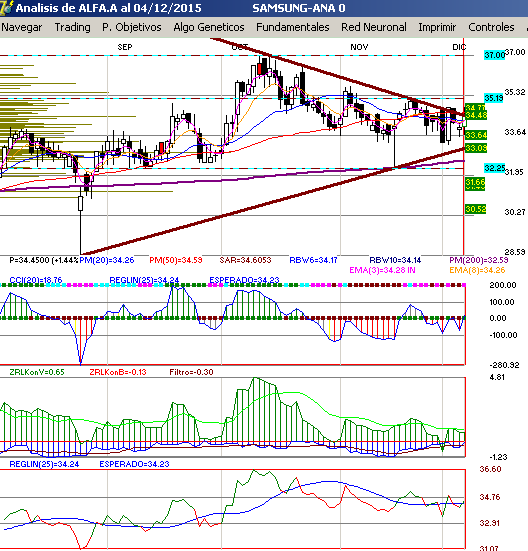Click the 36.60 scale value in bottom panel
Screen dimensions: 528x551
click(490, 469)
